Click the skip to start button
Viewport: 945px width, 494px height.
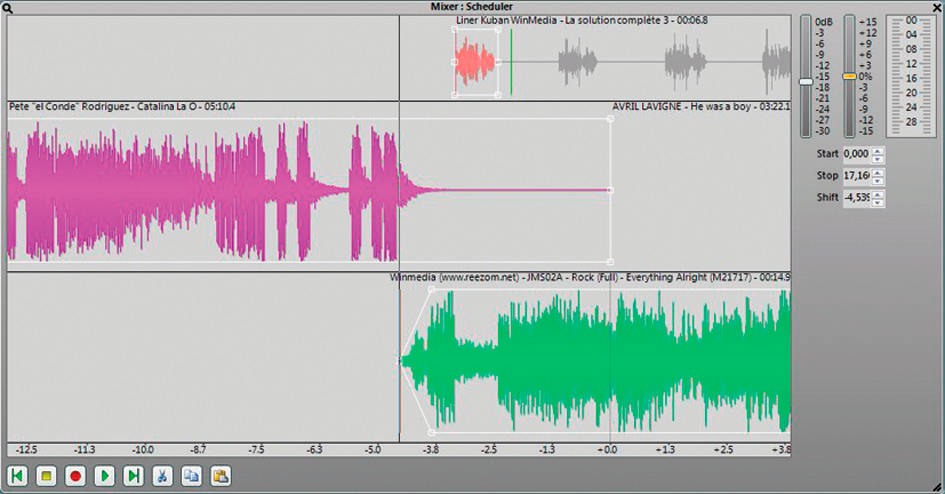(x=17, y=476)
